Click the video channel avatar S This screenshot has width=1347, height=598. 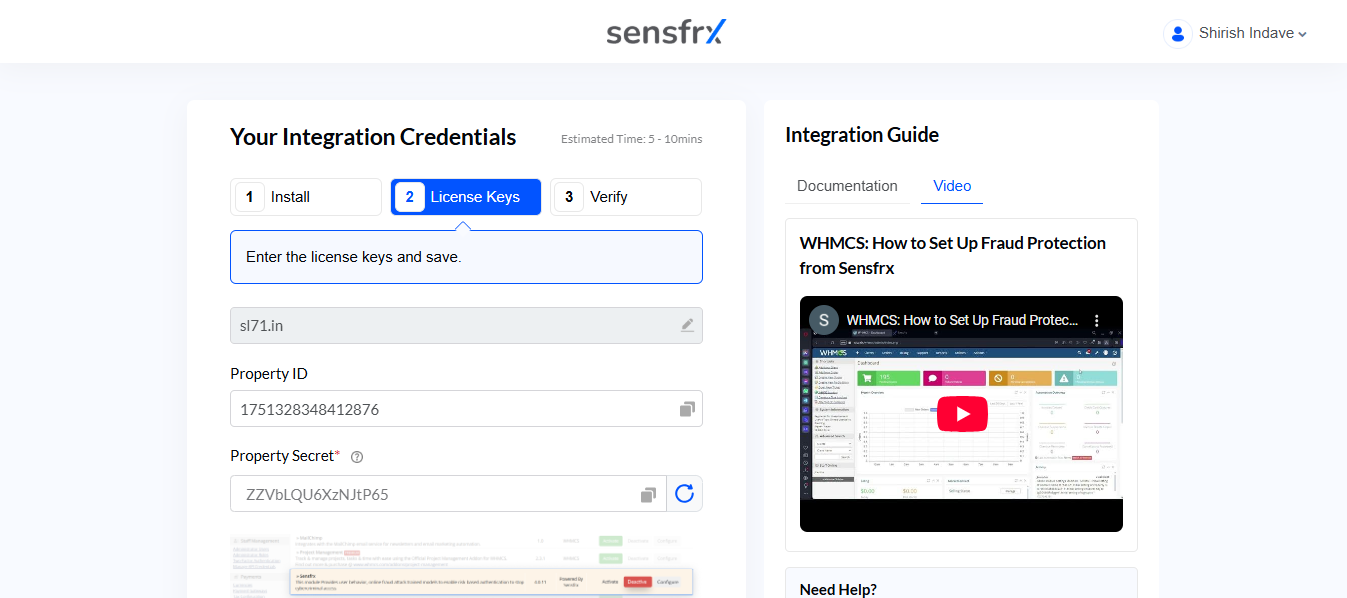pyautogui.click(x=824, y=320)
